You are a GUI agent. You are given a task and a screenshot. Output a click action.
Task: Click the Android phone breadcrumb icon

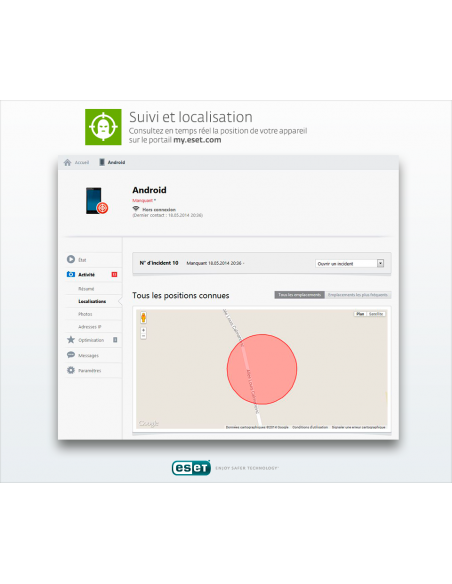[x=102, y=162]
